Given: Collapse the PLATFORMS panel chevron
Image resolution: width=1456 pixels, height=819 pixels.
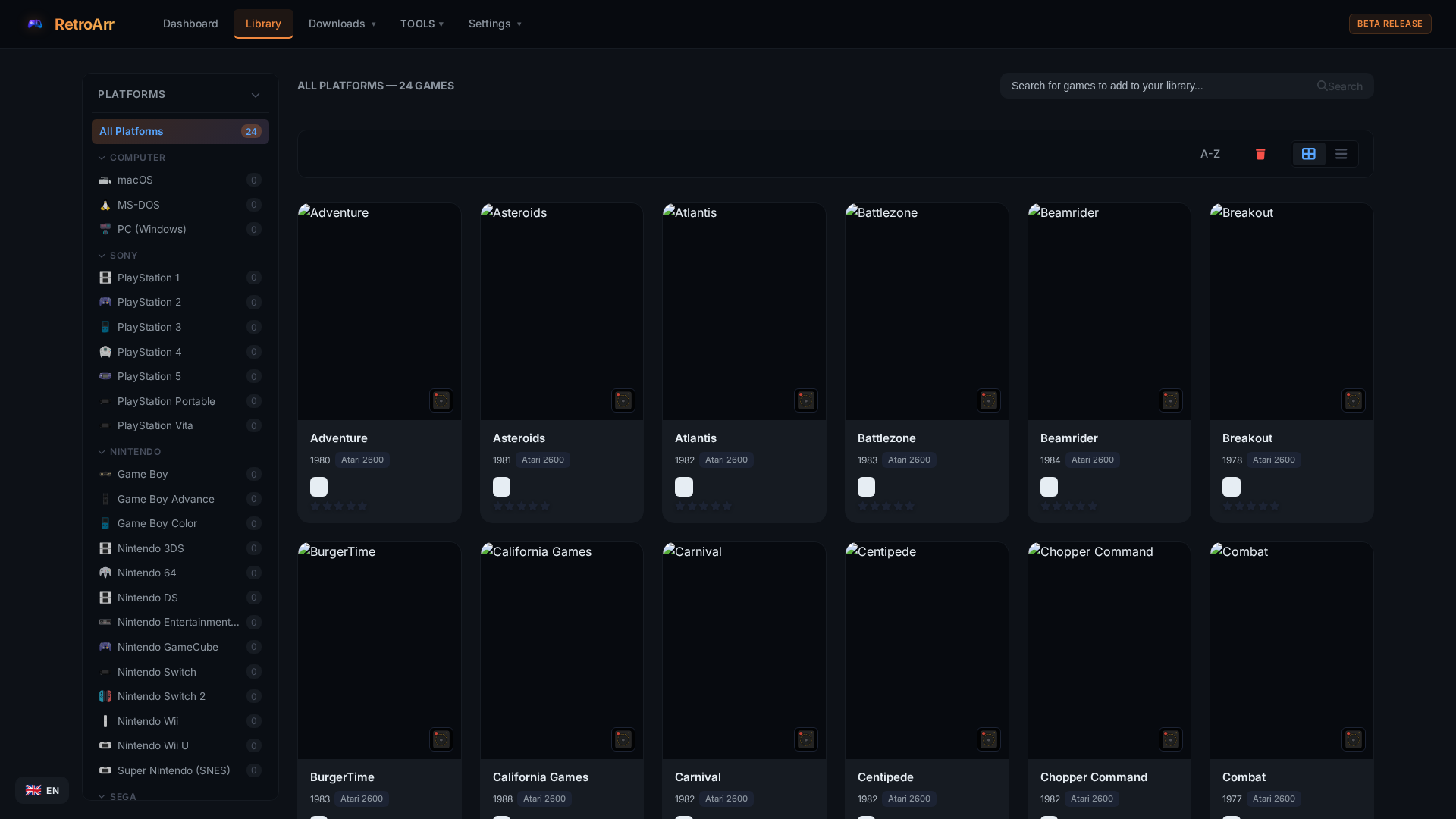Looking at the screenshot, I should pos(256,95).
